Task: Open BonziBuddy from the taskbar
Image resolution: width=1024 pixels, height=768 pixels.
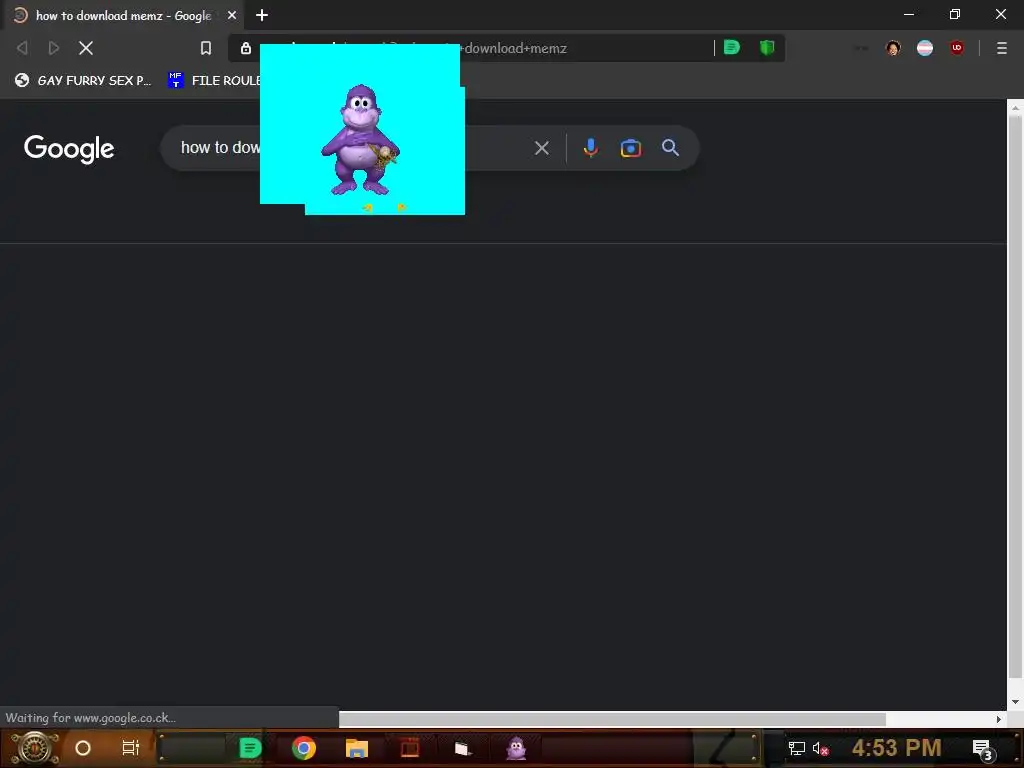Action: 516,748
